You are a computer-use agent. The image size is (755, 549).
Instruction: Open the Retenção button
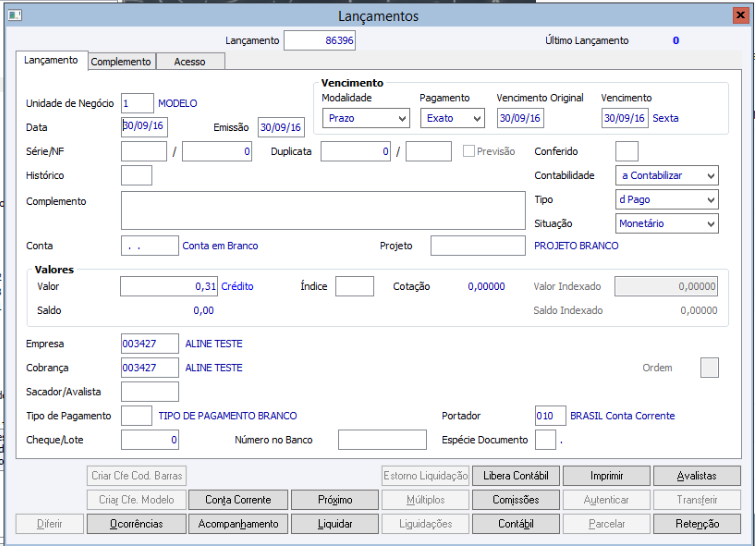tap(697, 524)
